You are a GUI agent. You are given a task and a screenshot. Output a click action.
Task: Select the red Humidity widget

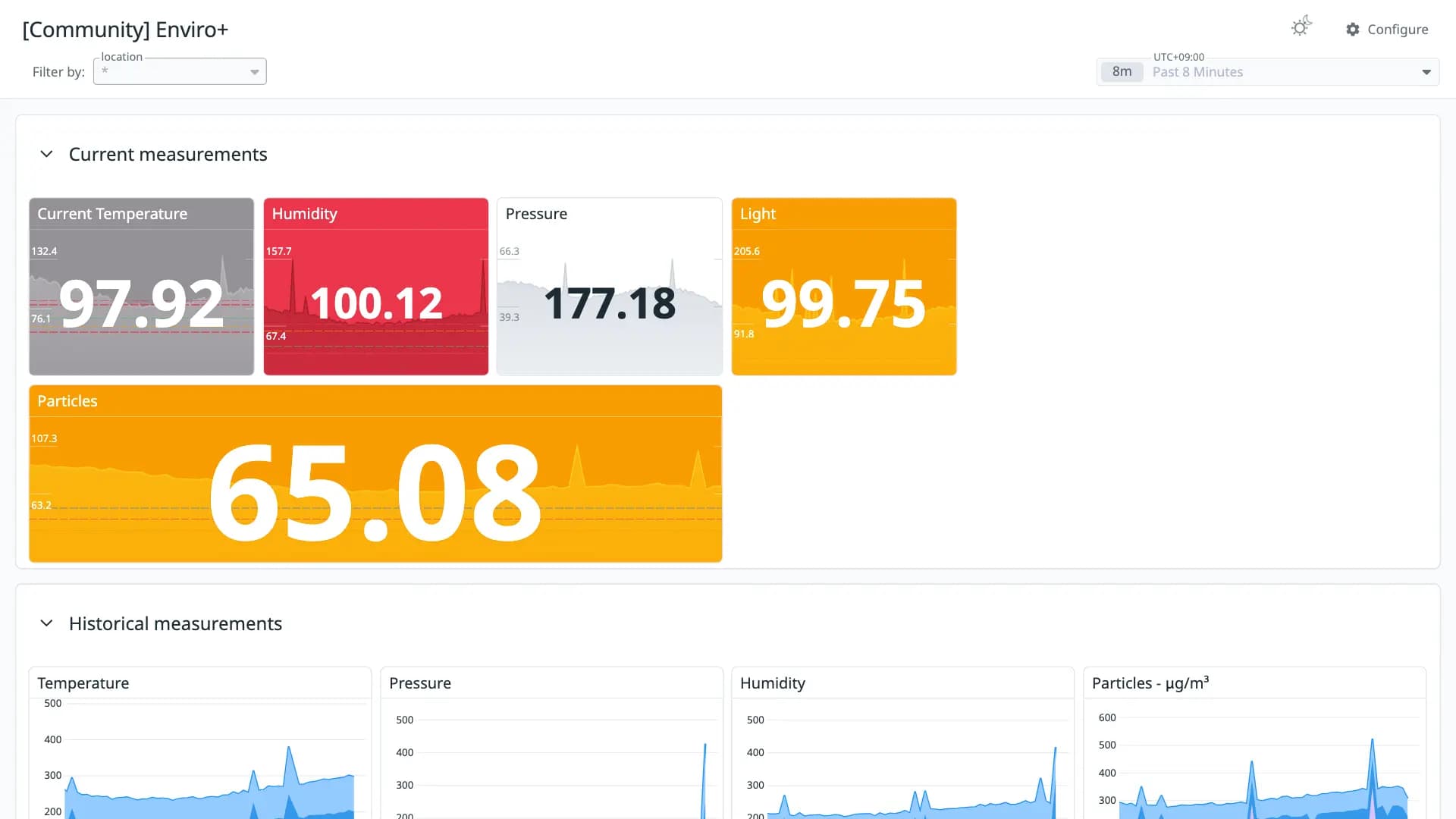point(376,287)
